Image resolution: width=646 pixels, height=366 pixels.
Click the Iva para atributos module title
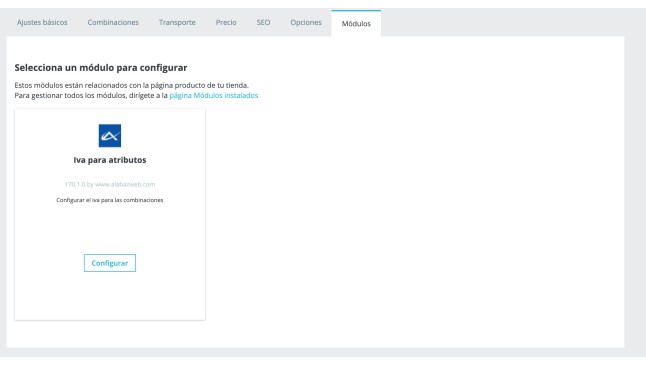110,160
